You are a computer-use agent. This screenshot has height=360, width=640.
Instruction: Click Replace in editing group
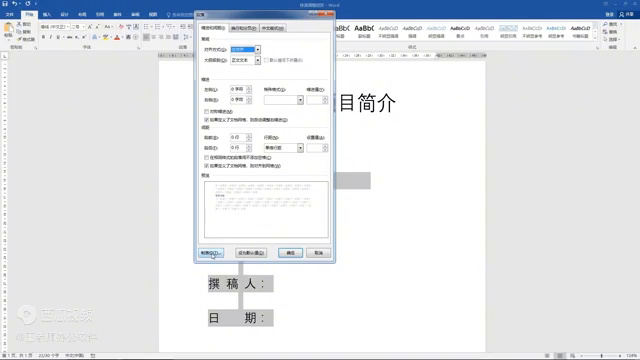610,32
